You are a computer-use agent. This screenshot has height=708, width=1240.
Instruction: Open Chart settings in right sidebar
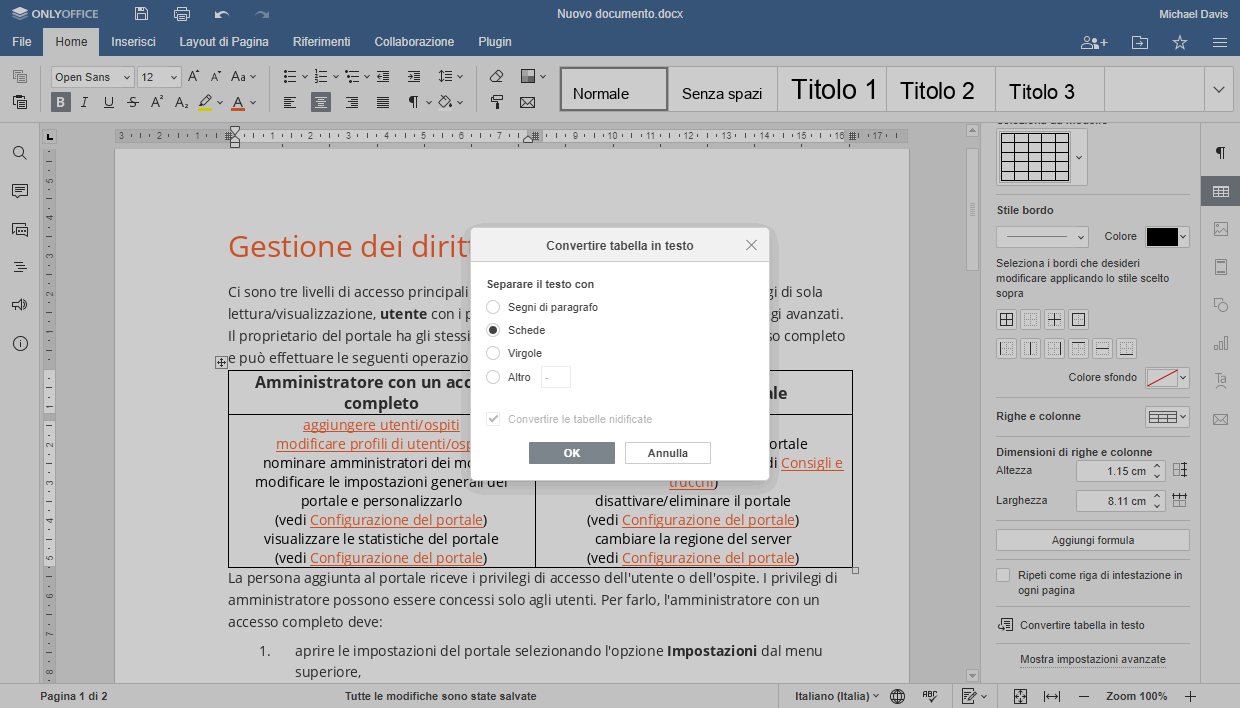pyautogui.click(x=1220, y=343)
